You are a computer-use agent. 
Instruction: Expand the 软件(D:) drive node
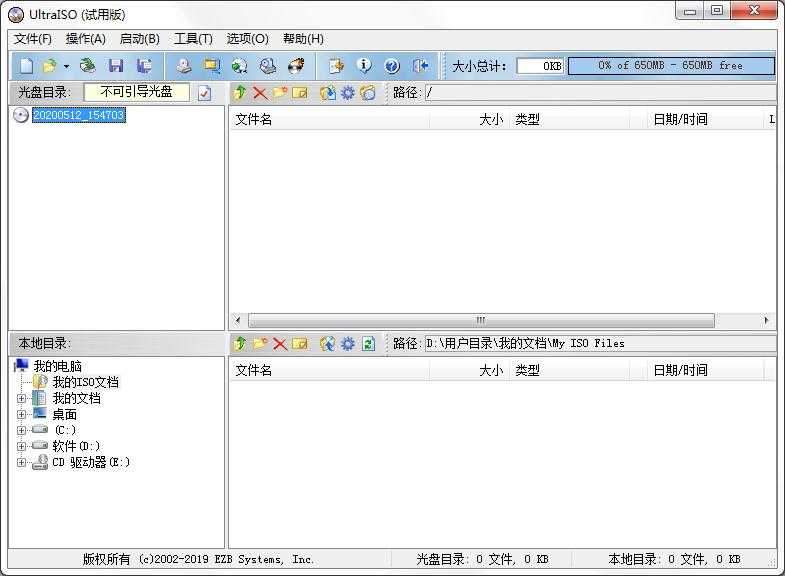(x=22, y=446)
